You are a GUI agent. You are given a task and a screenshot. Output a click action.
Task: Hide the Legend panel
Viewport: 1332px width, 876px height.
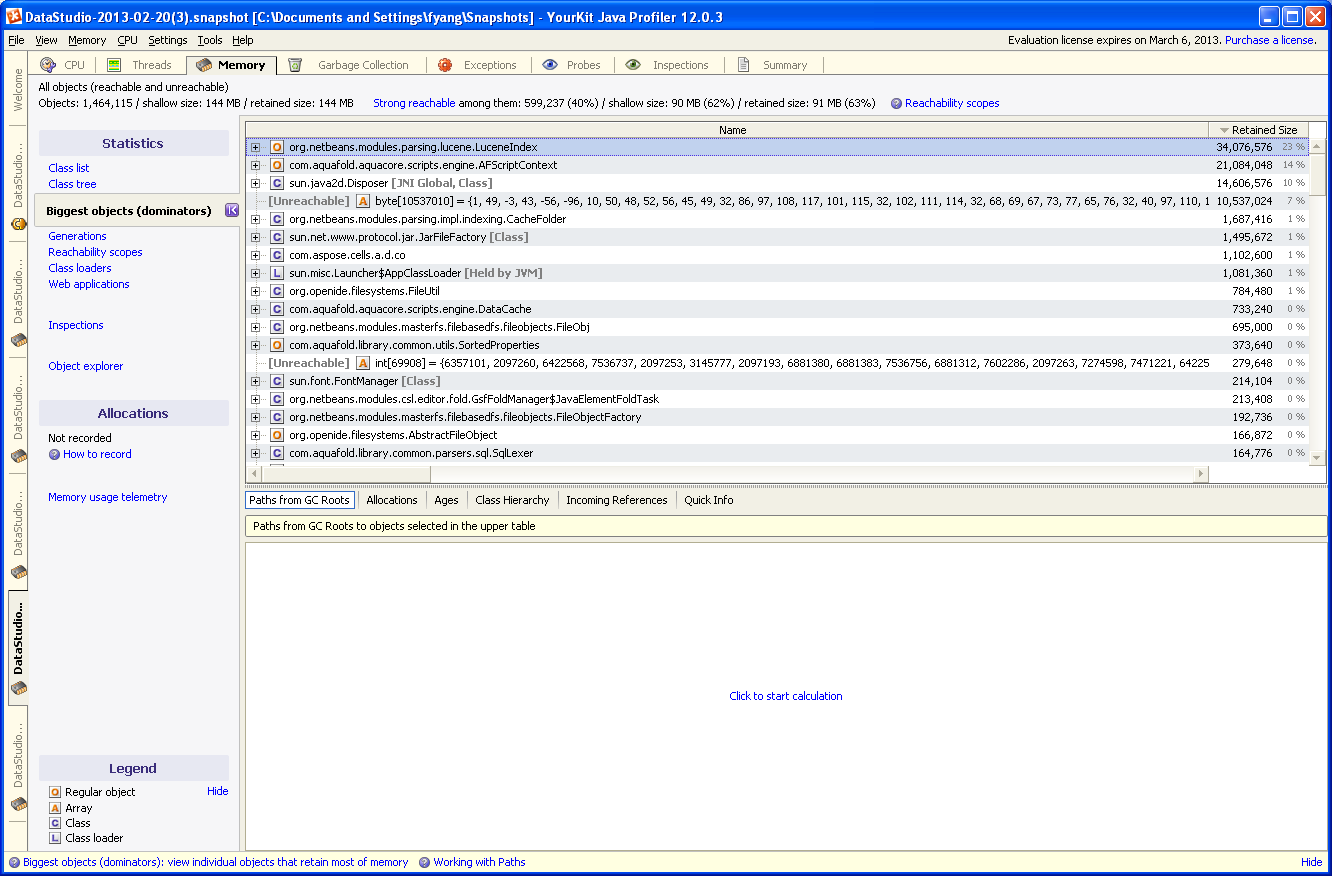(x=217, y=791)
